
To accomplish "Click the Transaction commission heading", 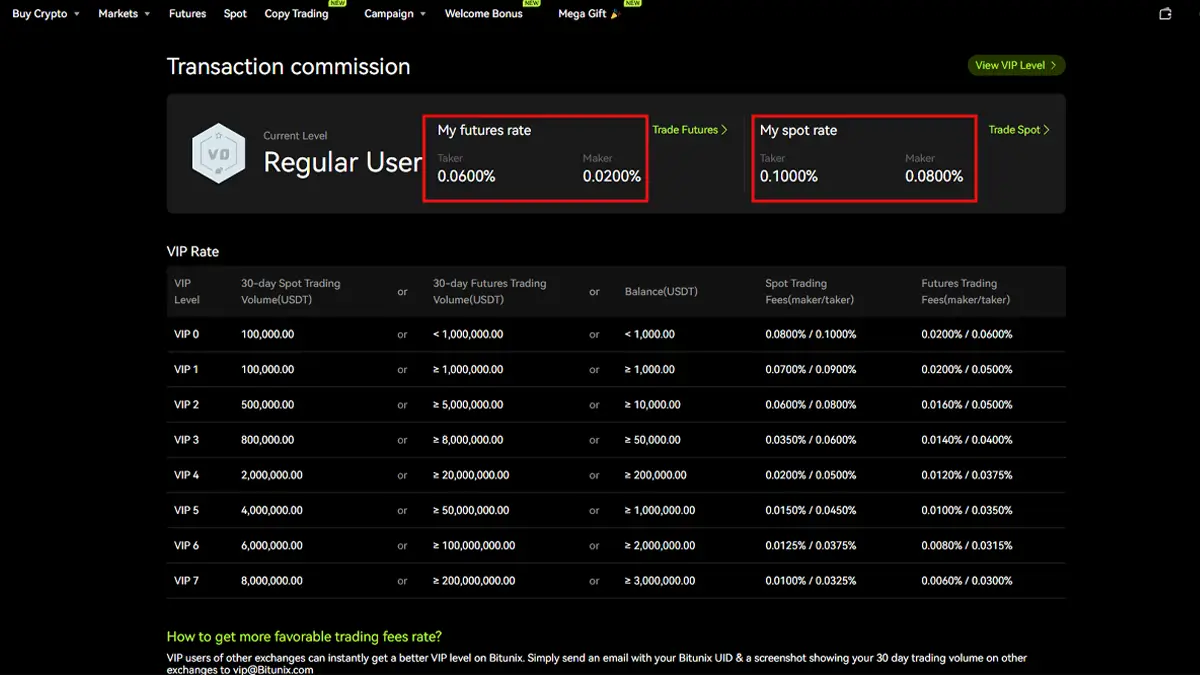I will pos(289,67).
